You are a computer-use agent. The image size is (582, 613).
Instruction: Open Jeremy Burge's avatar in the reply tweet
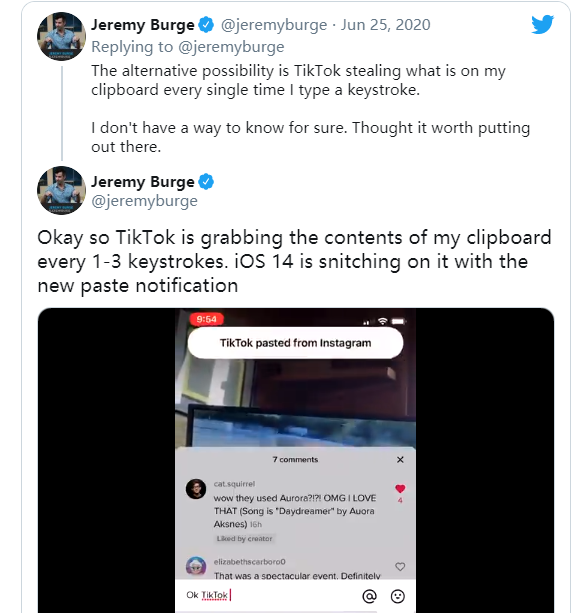click(61, 36)
